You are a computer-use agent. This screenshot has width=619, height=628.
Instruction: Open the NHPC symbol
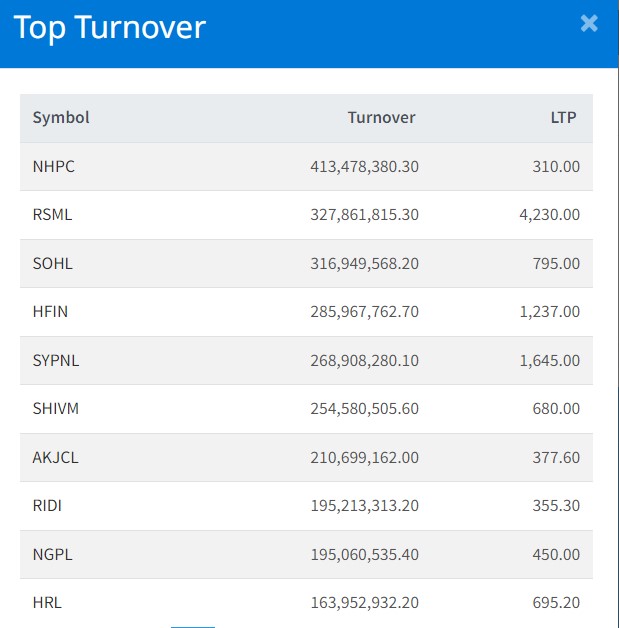pyautogui.click(x=54, y=166)
